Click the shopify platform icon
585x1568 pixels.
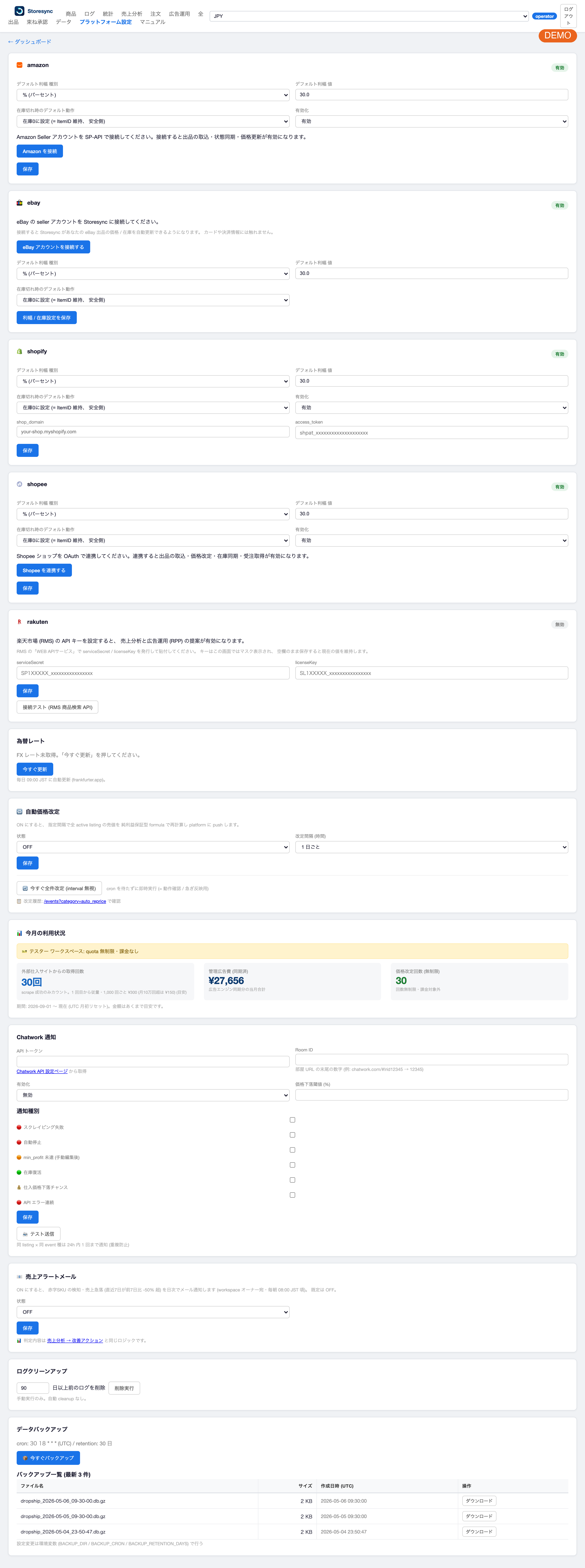tap(19, 351)
